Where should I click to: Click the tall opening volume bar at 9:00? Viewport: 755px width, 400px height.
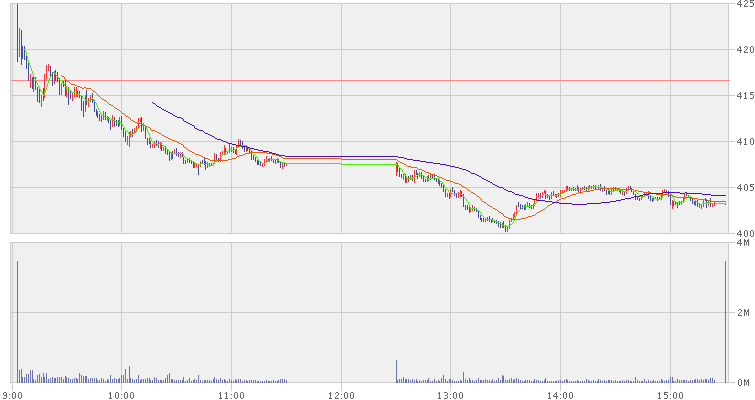17,320
